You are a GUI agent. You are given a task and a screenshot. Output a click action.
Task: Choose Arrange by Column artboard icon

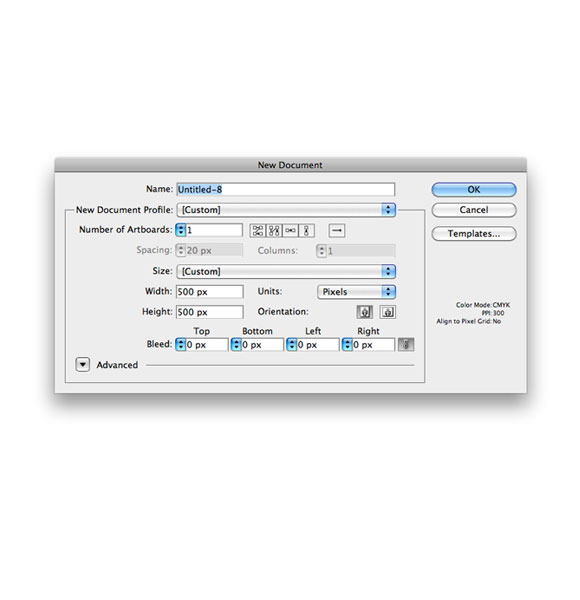click(x=306, y=230)
